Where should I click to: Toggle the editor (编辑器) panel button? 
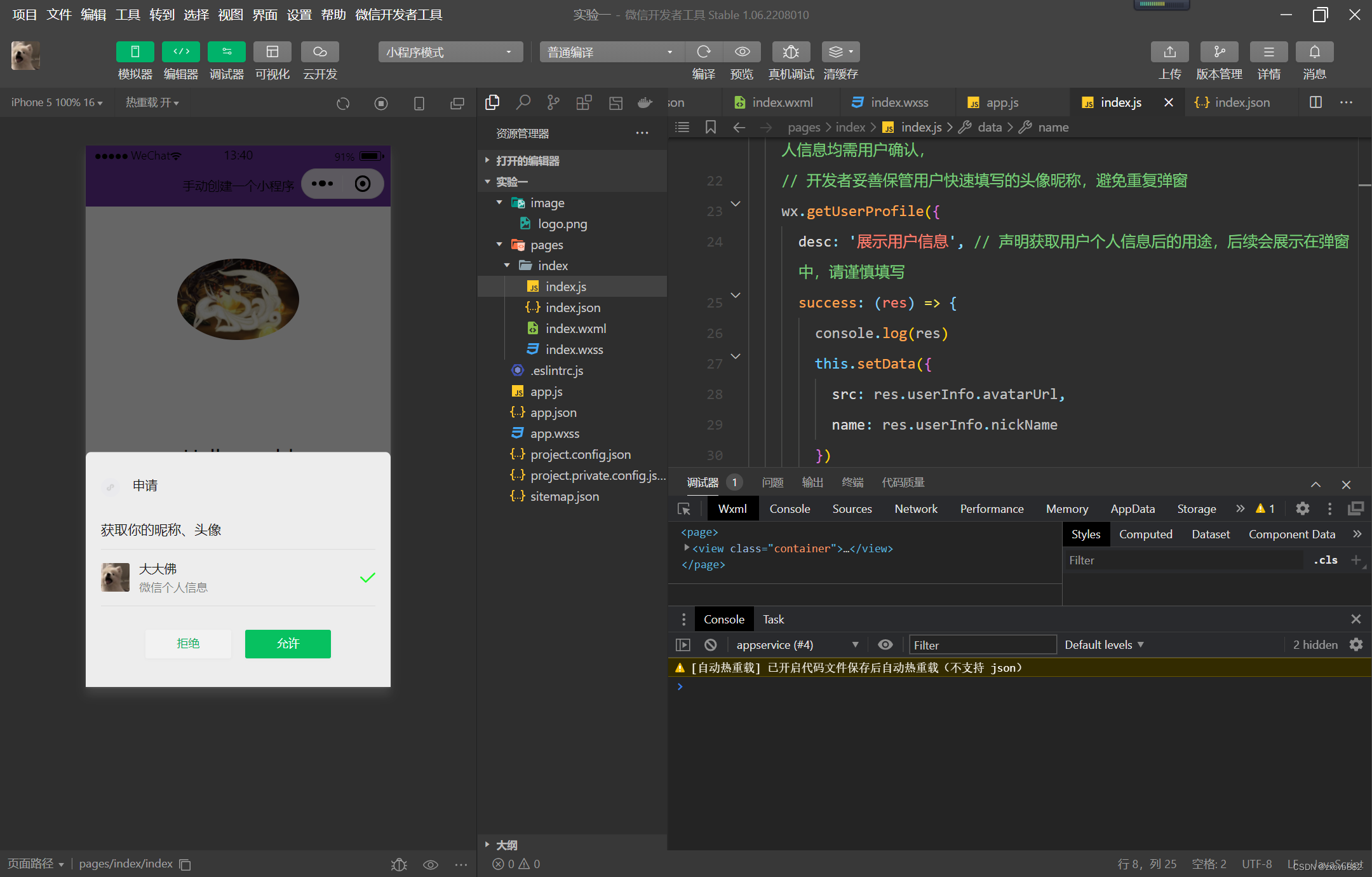pos(180,52)
